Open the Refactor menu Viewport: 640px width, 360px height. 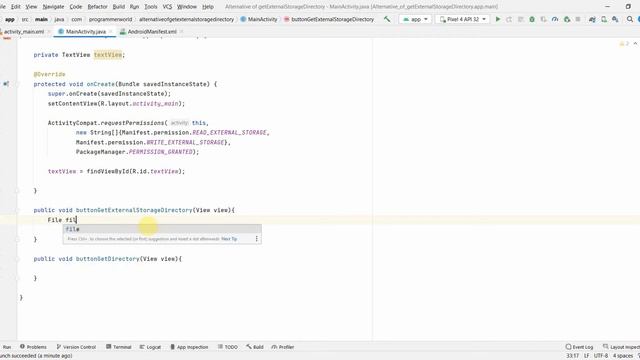point(98,7)
